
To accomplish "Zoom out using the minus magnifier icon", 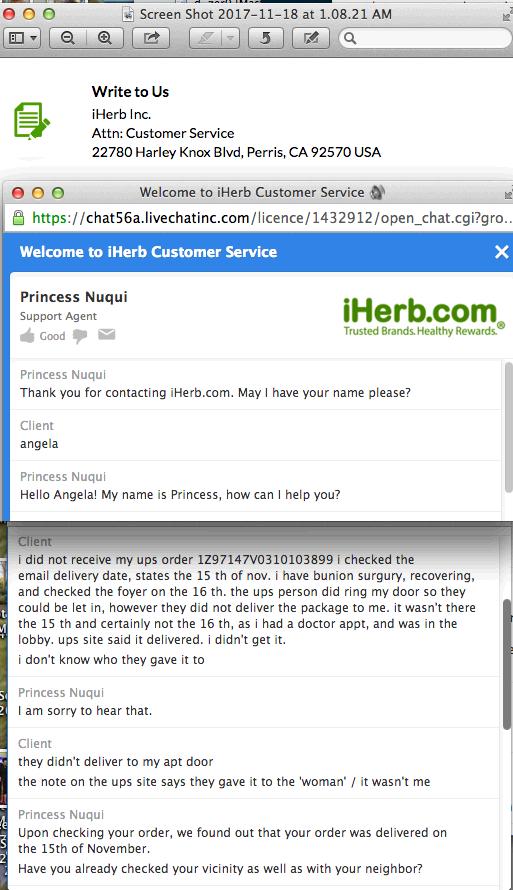I will pyautogui.click(x=68, y=38).
